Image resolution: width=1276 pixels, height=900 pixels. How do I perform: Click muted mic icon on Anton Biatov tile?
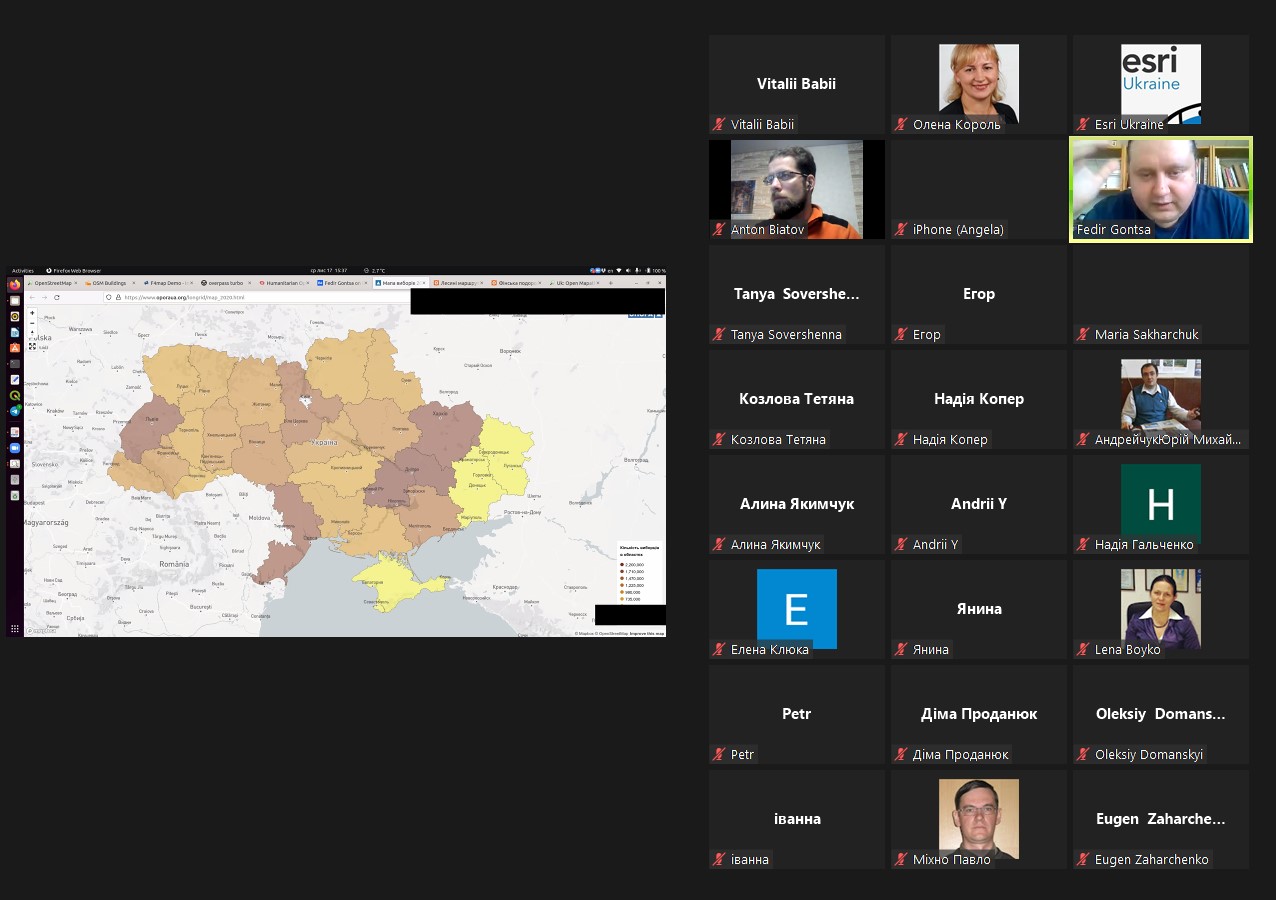pos(718,230)
